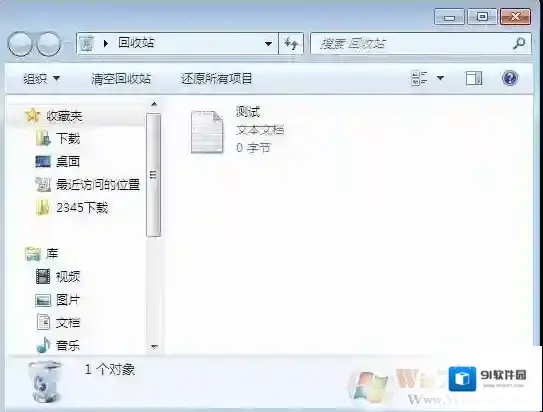The width and height of the screenshot is (543, 412).
Task: Click the 文档 documents icon
Action: tap(43, 322)
